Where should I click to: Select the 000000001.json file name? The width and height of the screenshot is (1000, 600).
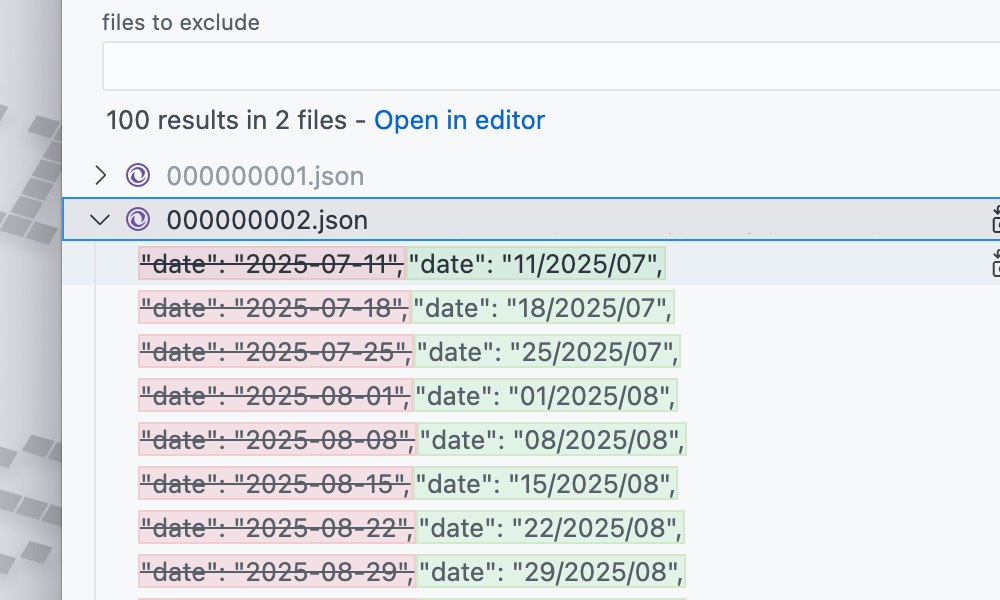(x=265, y=177)
